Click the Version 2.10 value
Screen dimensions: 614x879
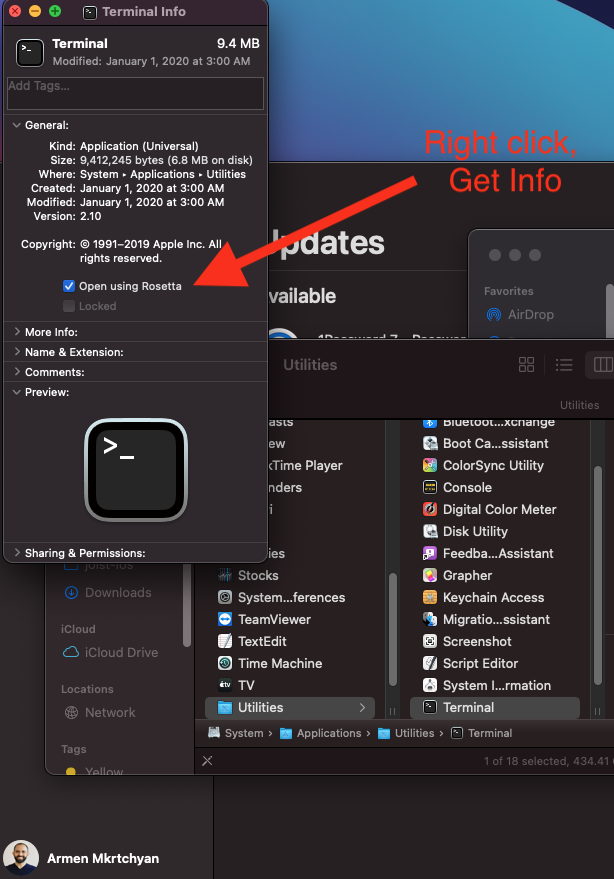click(x=90, y=216)
